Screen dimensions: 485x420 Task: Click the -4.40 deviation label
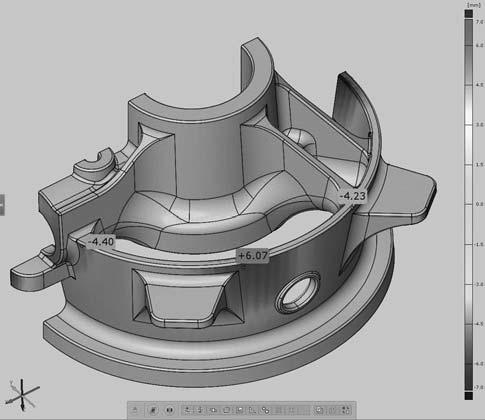[x=101, y=242]
